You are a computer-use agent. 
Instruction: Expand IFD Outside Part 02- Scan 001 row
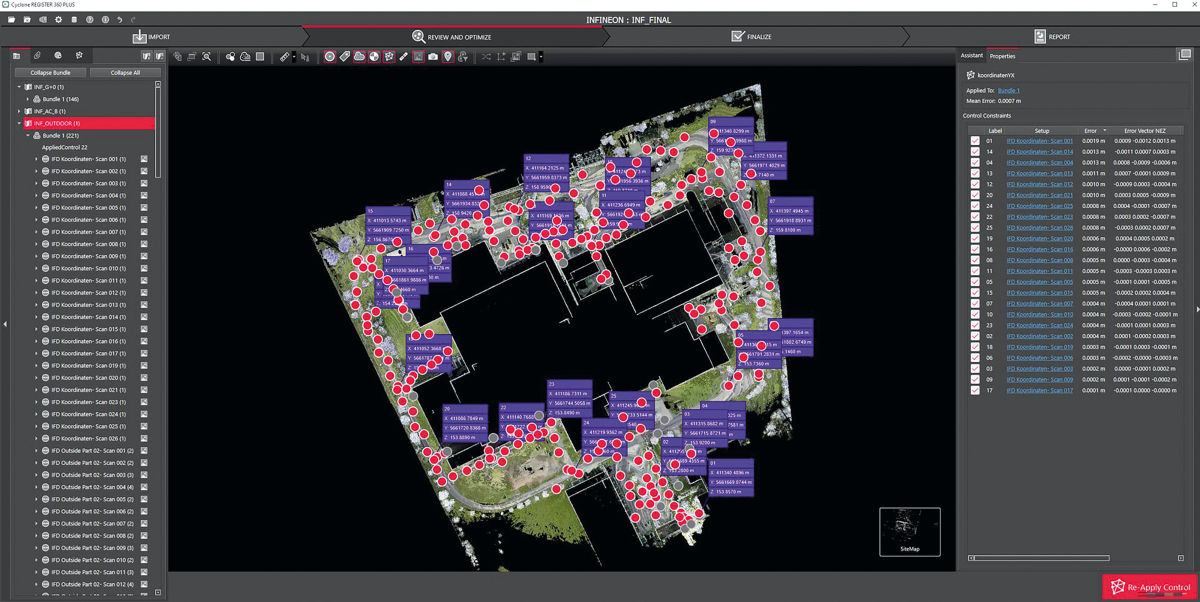37,450
